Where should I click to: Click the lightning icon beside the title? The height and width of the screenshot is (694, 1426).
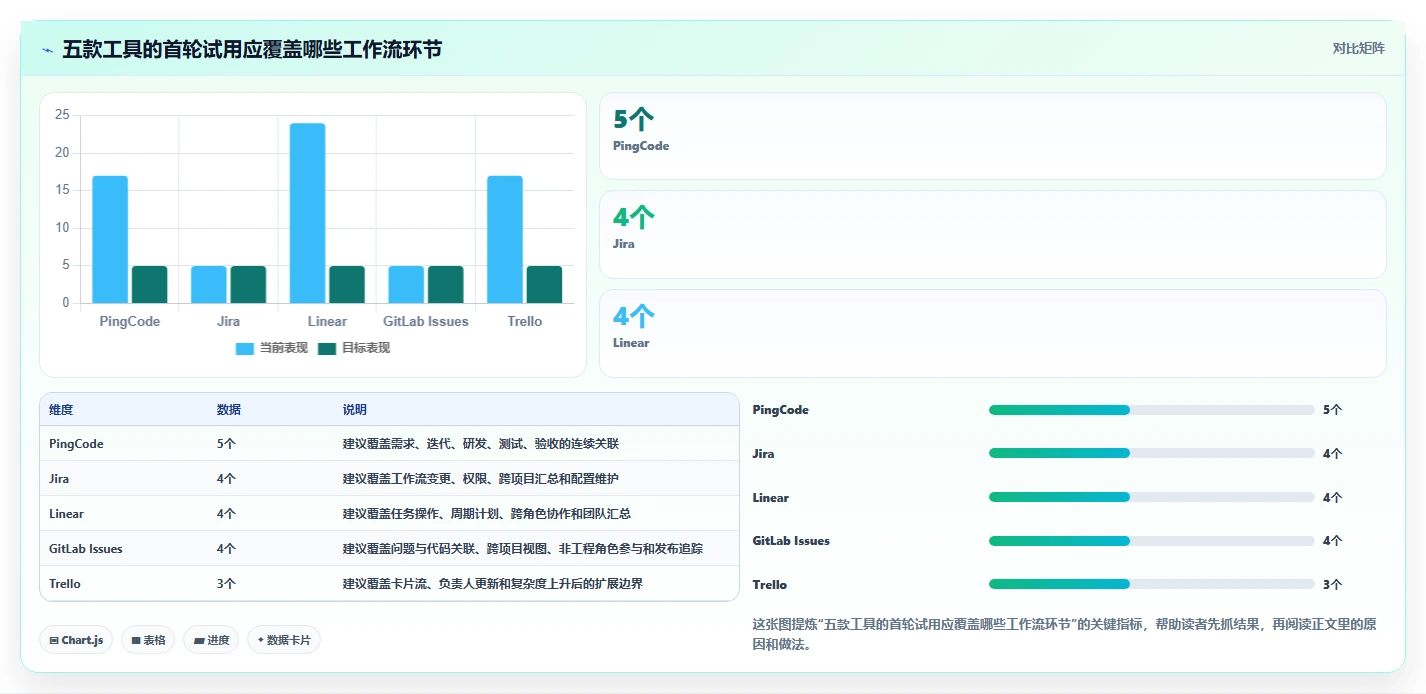(48, 50)
